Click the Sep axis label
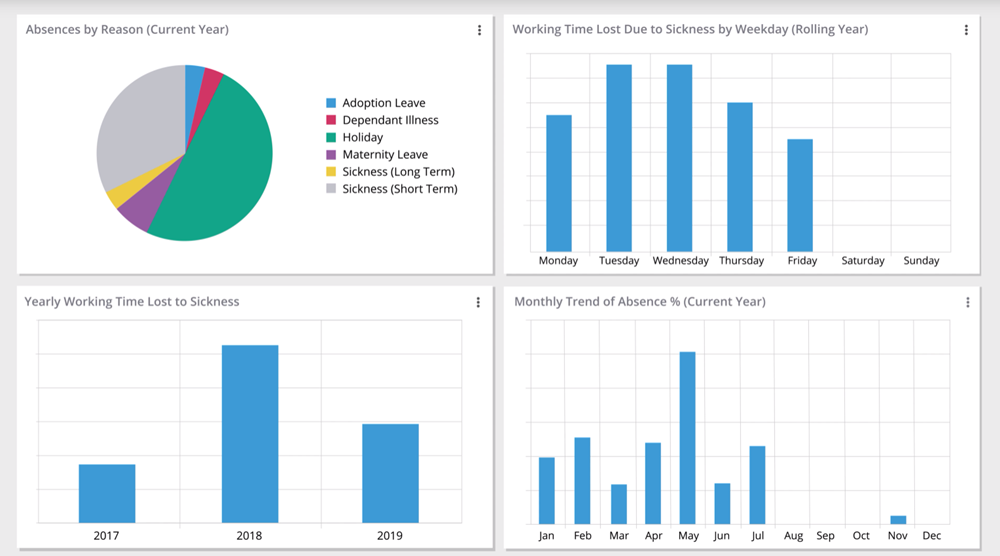This screenshot has width=1000, height=556. coord(825,536)
